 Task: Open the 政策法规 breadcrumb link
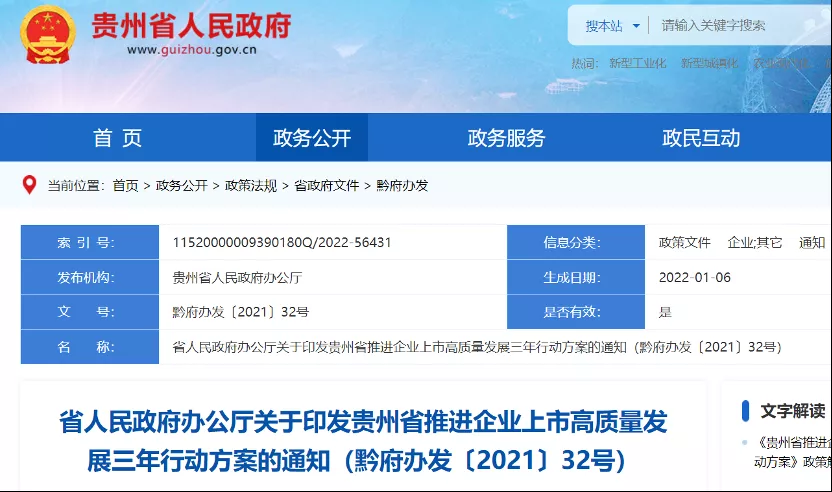[x=251, y=186]
